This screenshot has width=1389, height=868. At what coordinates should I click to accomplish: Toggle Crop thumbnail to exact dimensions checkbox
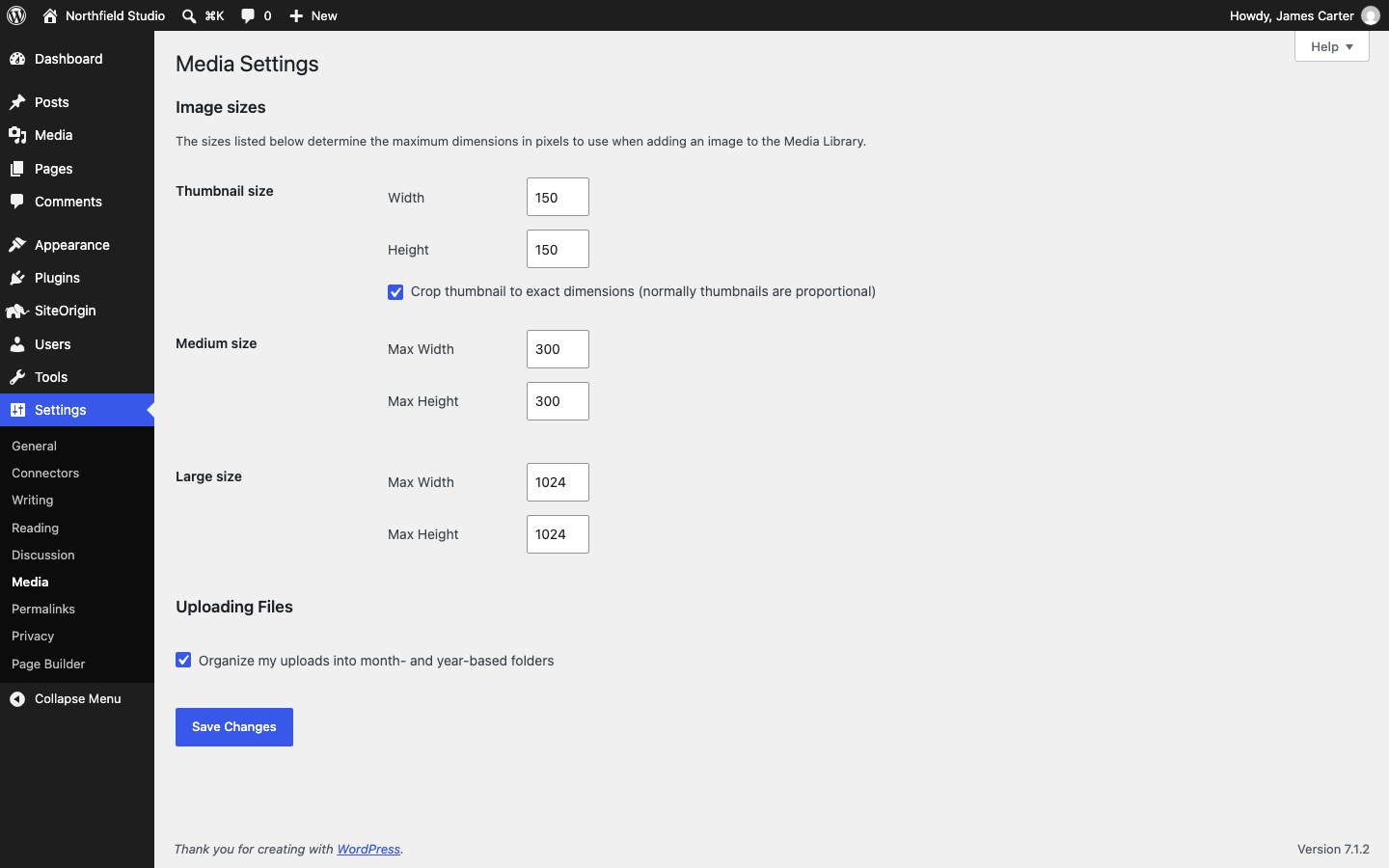click(395, 292)
